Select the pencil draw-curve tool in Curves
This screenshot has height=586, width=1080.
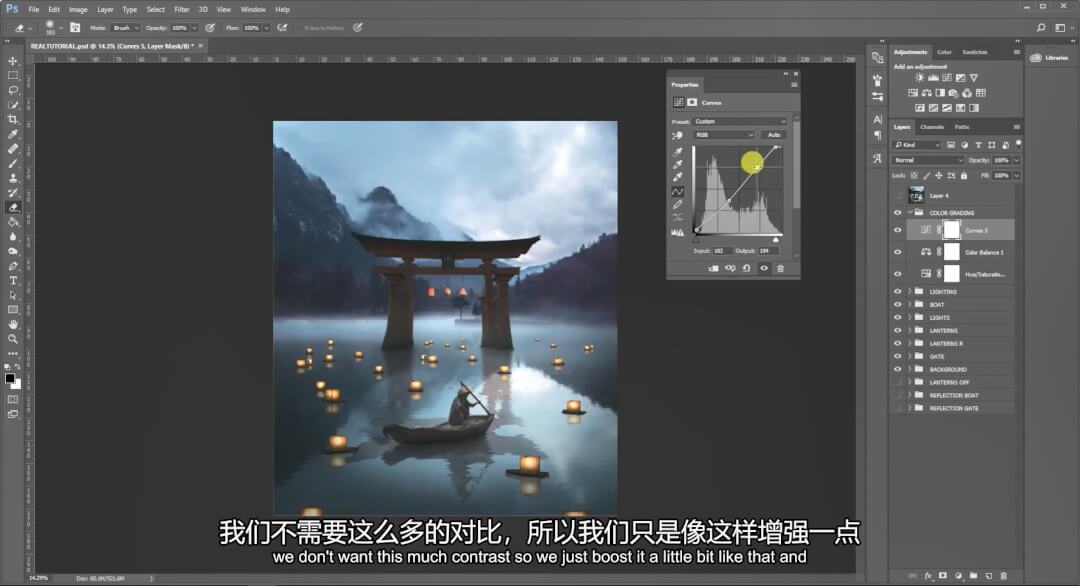tap(677, 204)
